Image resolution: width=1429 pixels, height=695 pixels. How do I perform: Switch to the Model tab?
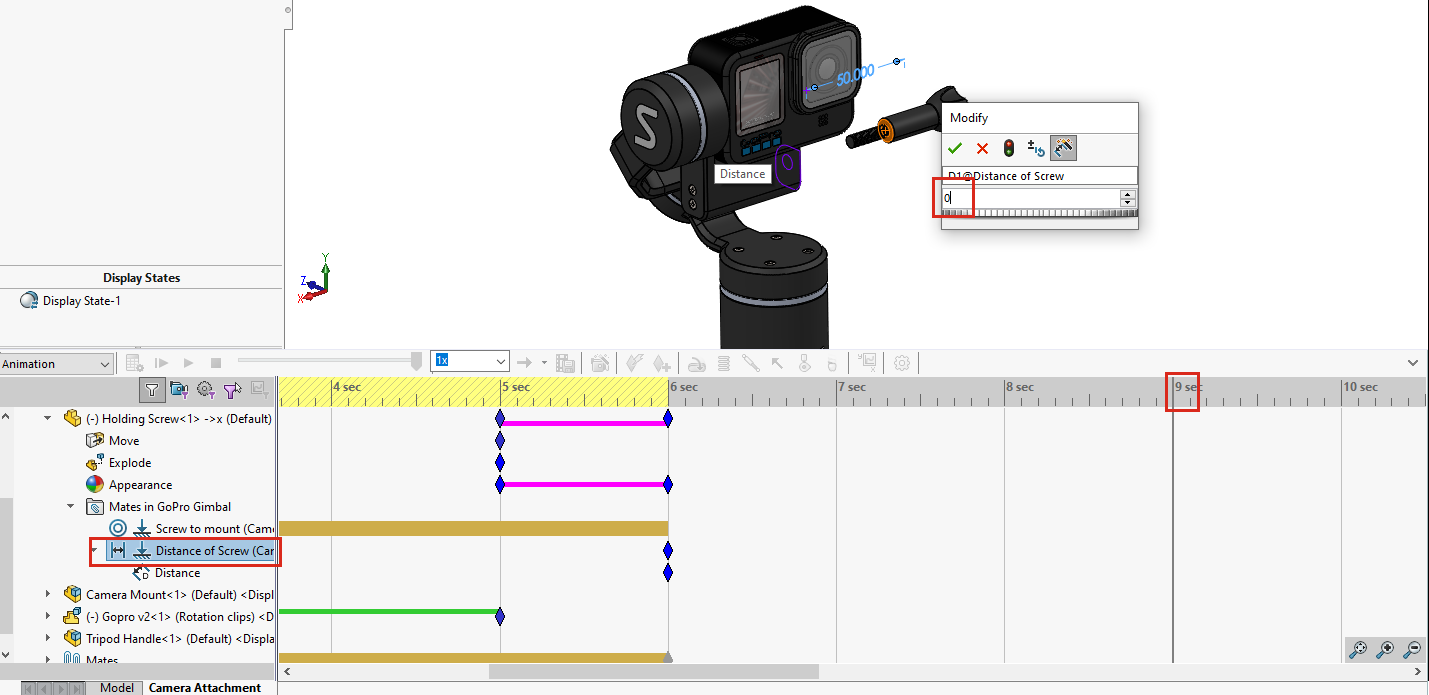(117, 688)
